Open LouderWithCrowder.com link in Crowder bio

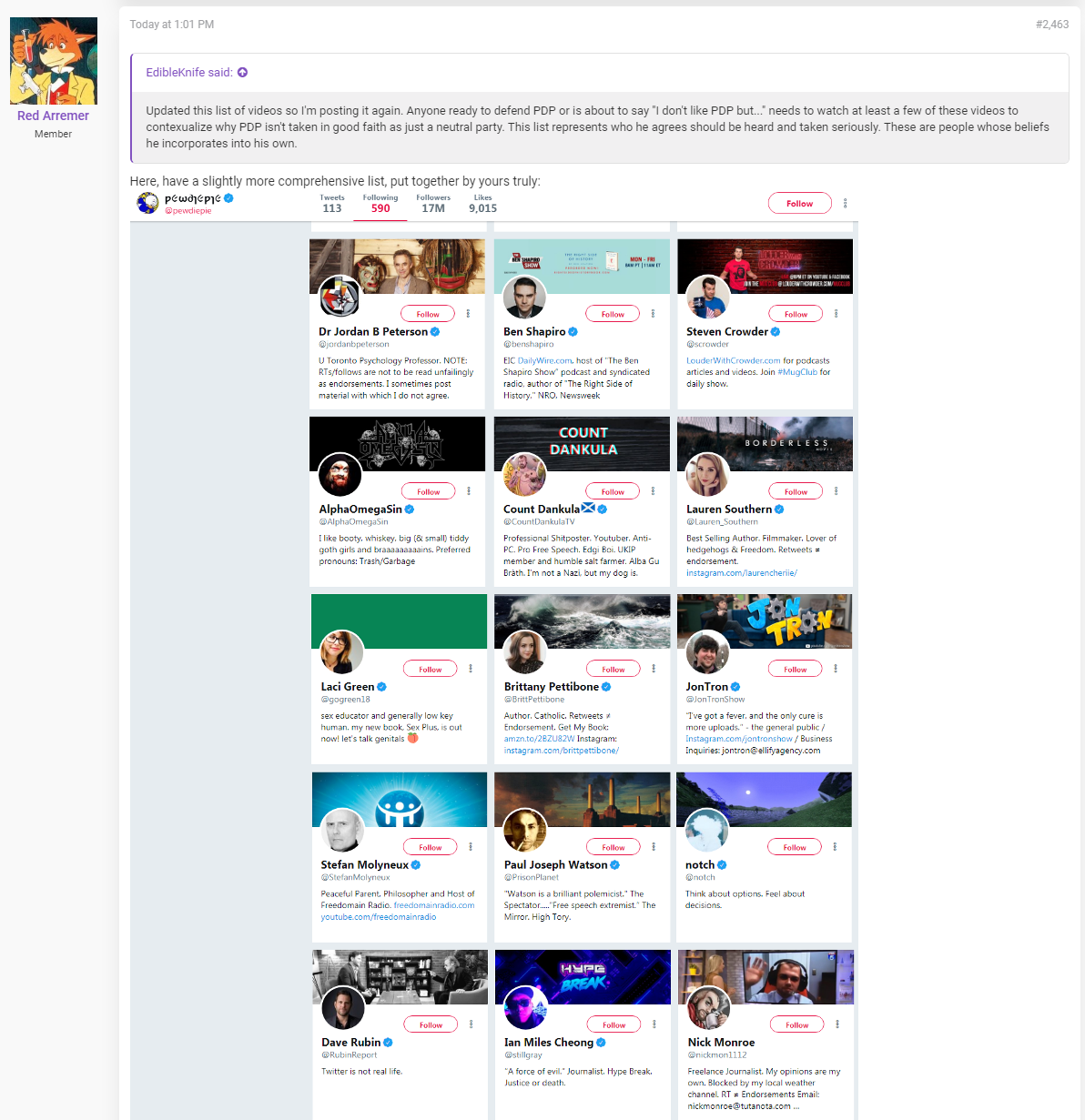734,360
